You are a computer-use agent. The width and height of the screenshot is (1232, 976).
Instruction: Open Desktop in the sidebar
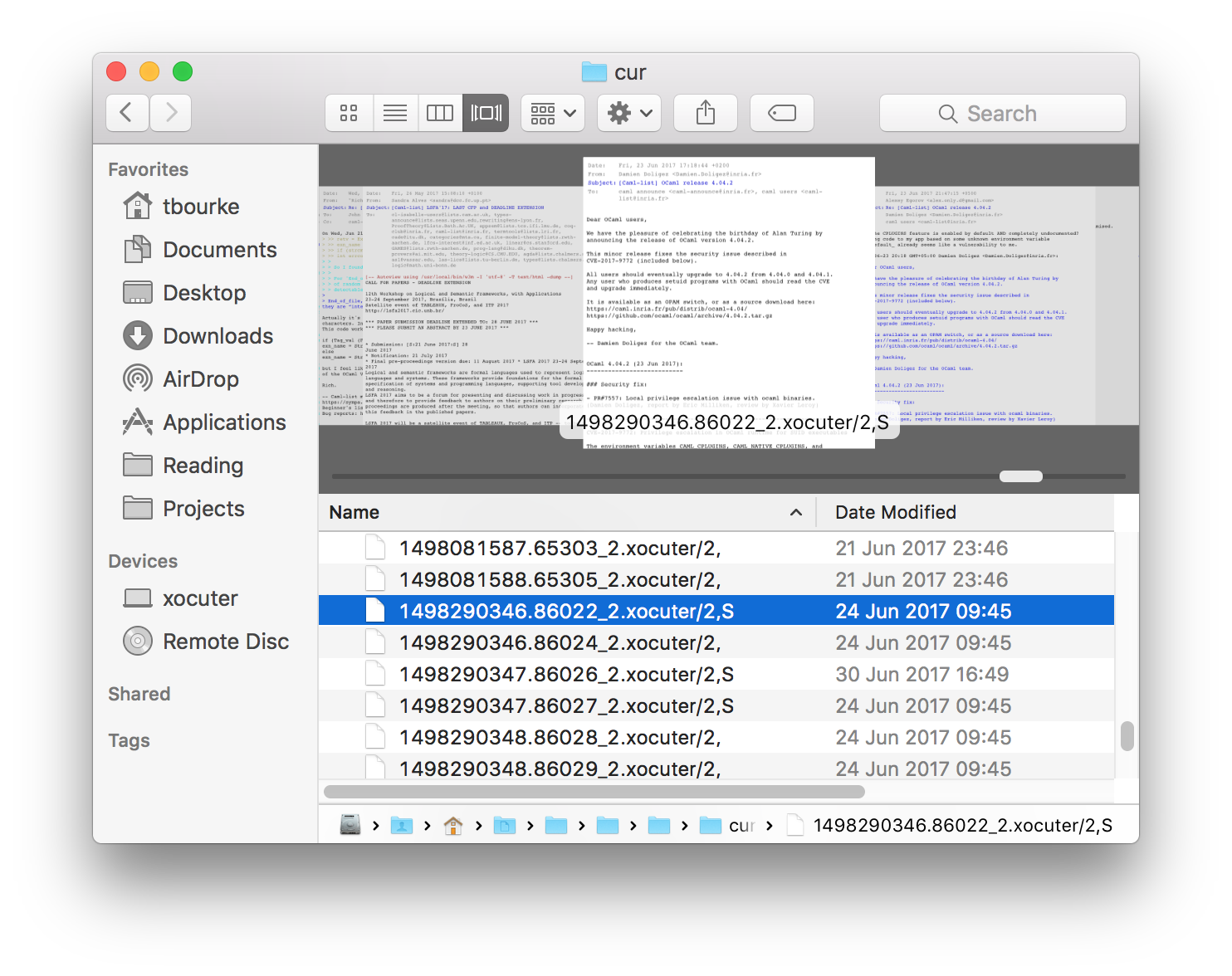[x=184, y=293]
